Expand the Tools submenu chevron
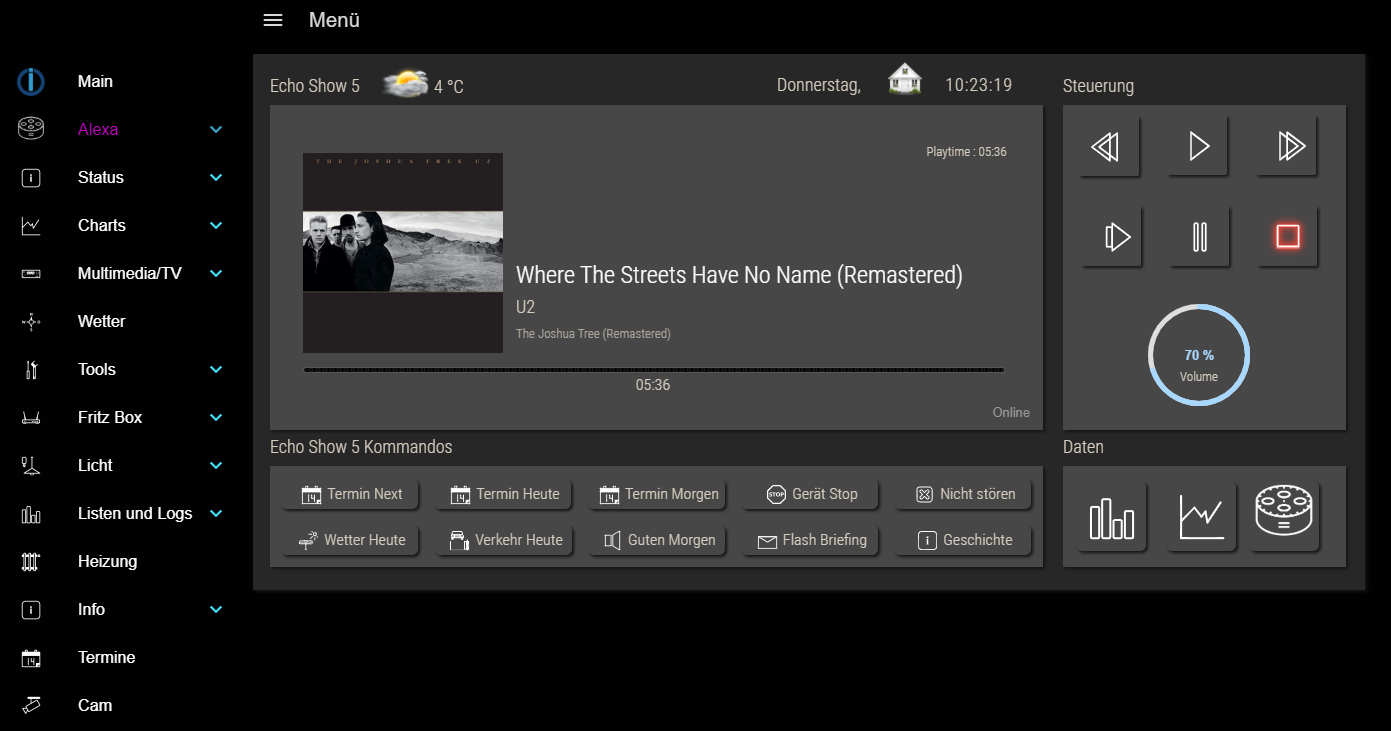This screenshot has width=1391, height=731. 216,370
